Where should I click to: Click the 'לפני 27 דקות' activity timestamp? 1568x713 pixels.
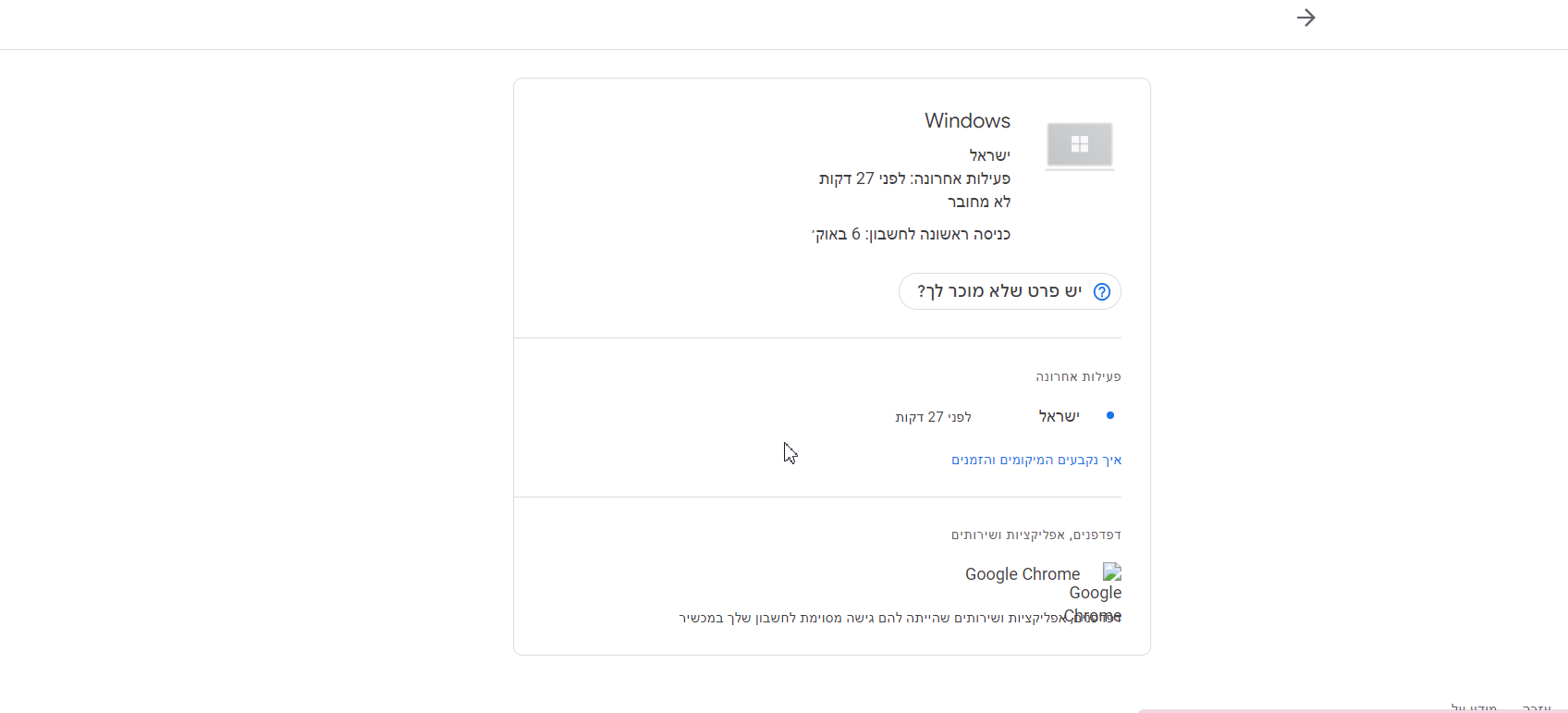[933, 417]
